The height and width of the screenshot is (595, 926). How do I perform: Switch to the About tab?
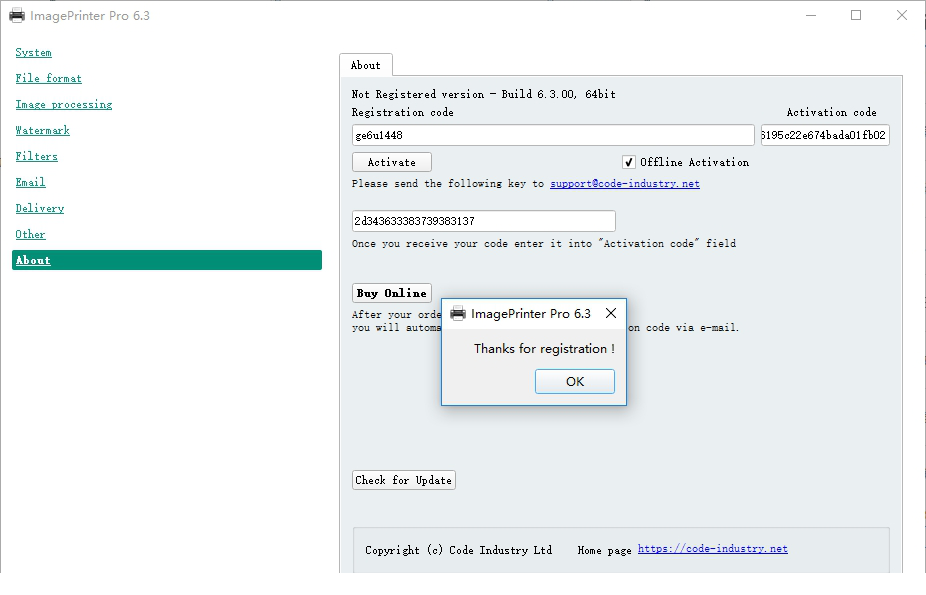366,66
